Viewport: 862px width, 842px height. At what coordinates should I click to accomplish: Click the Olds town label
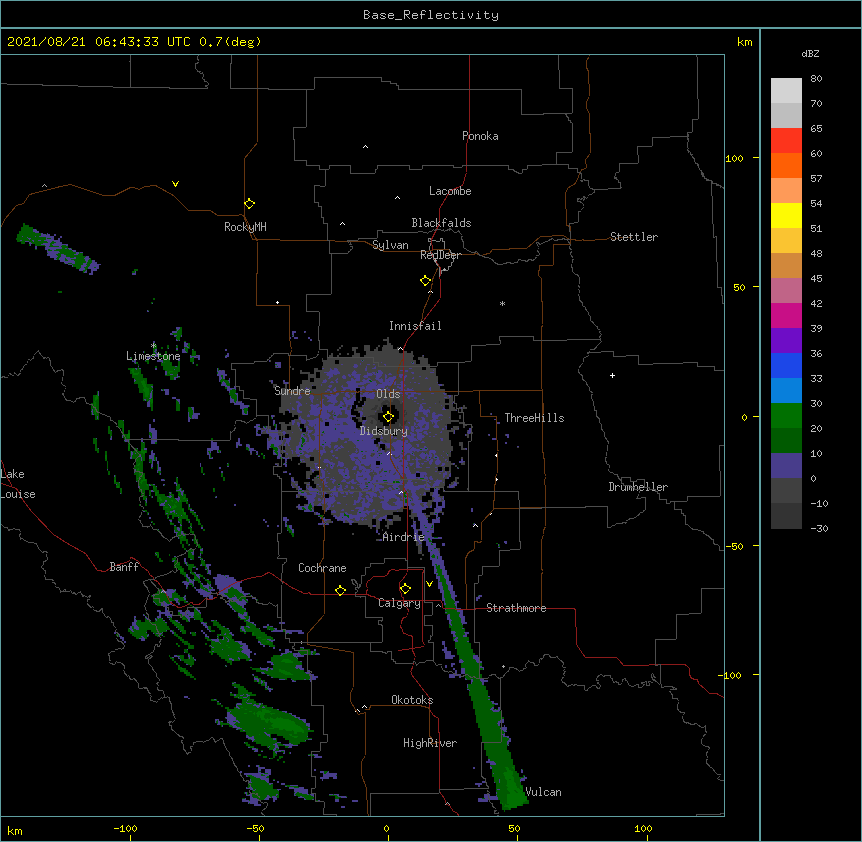pos(388,394)
